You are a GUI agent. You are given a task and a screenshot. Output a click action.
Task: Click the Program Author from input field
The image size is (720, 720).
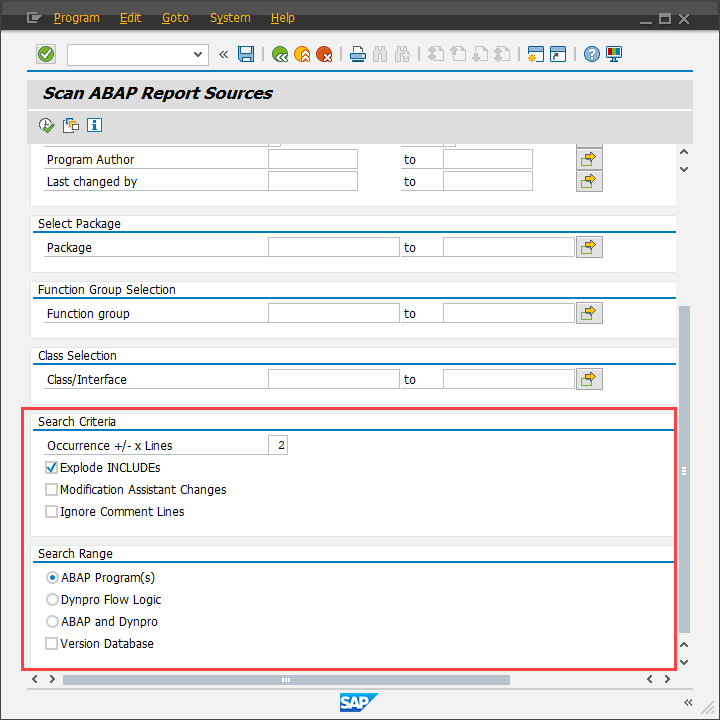[313, 159]
